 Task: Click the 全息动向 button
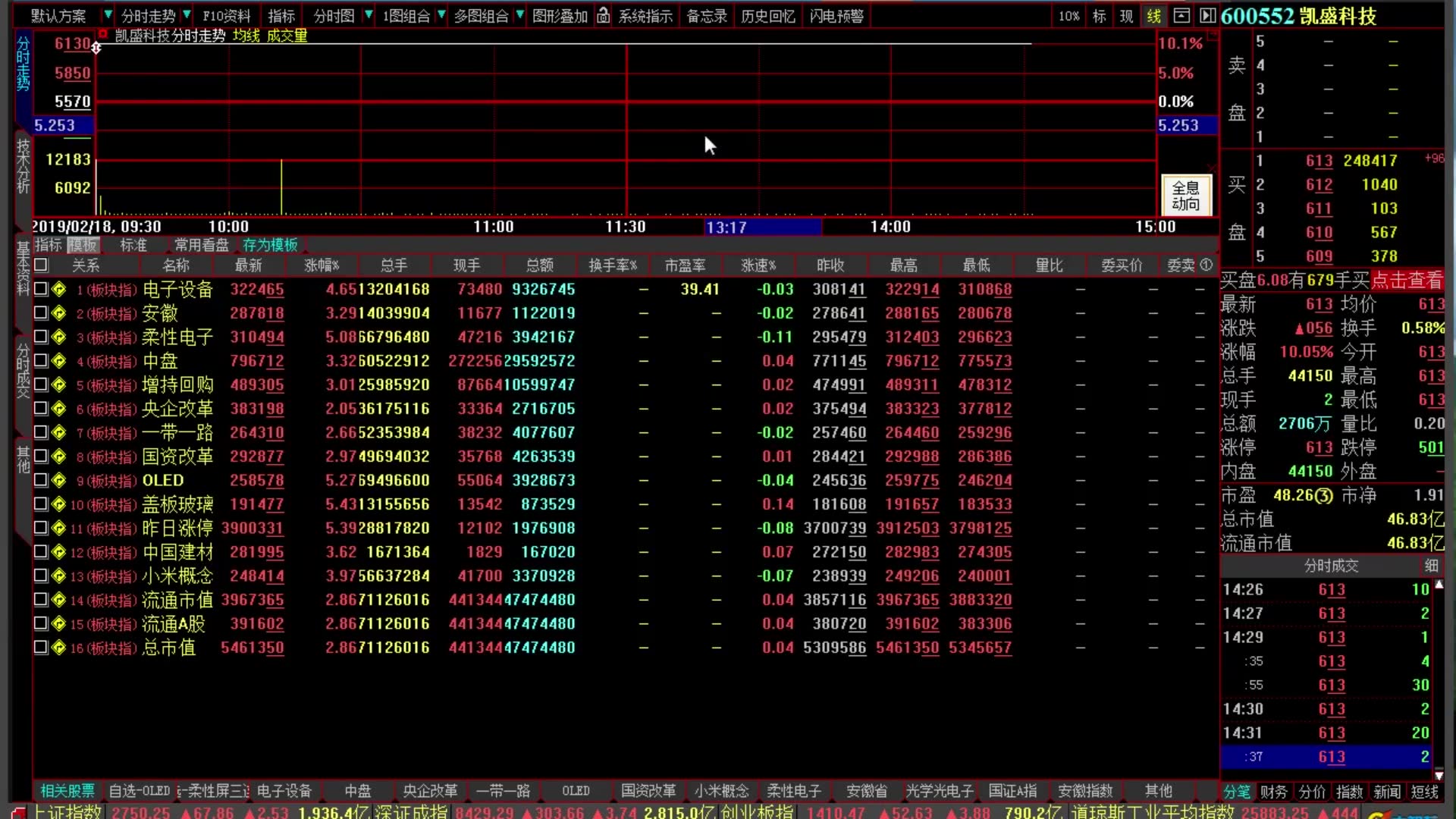point(1185,196)
